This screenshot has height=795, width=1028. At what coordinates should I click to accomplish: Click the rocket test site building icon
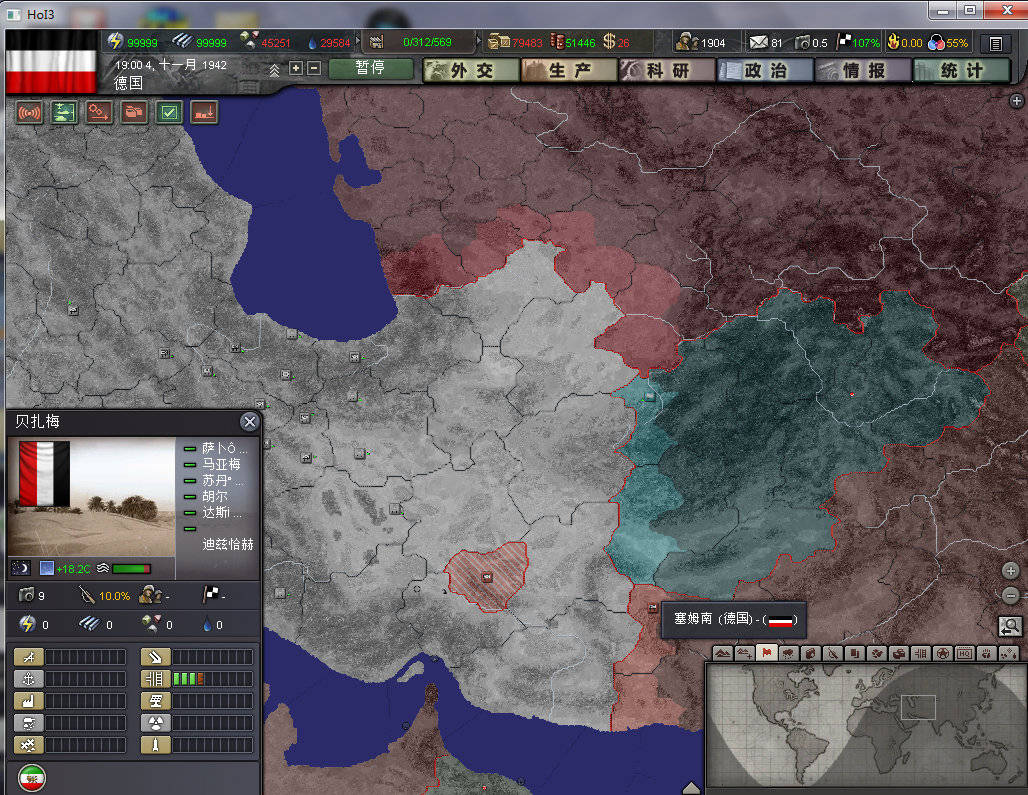coord(155,745)
